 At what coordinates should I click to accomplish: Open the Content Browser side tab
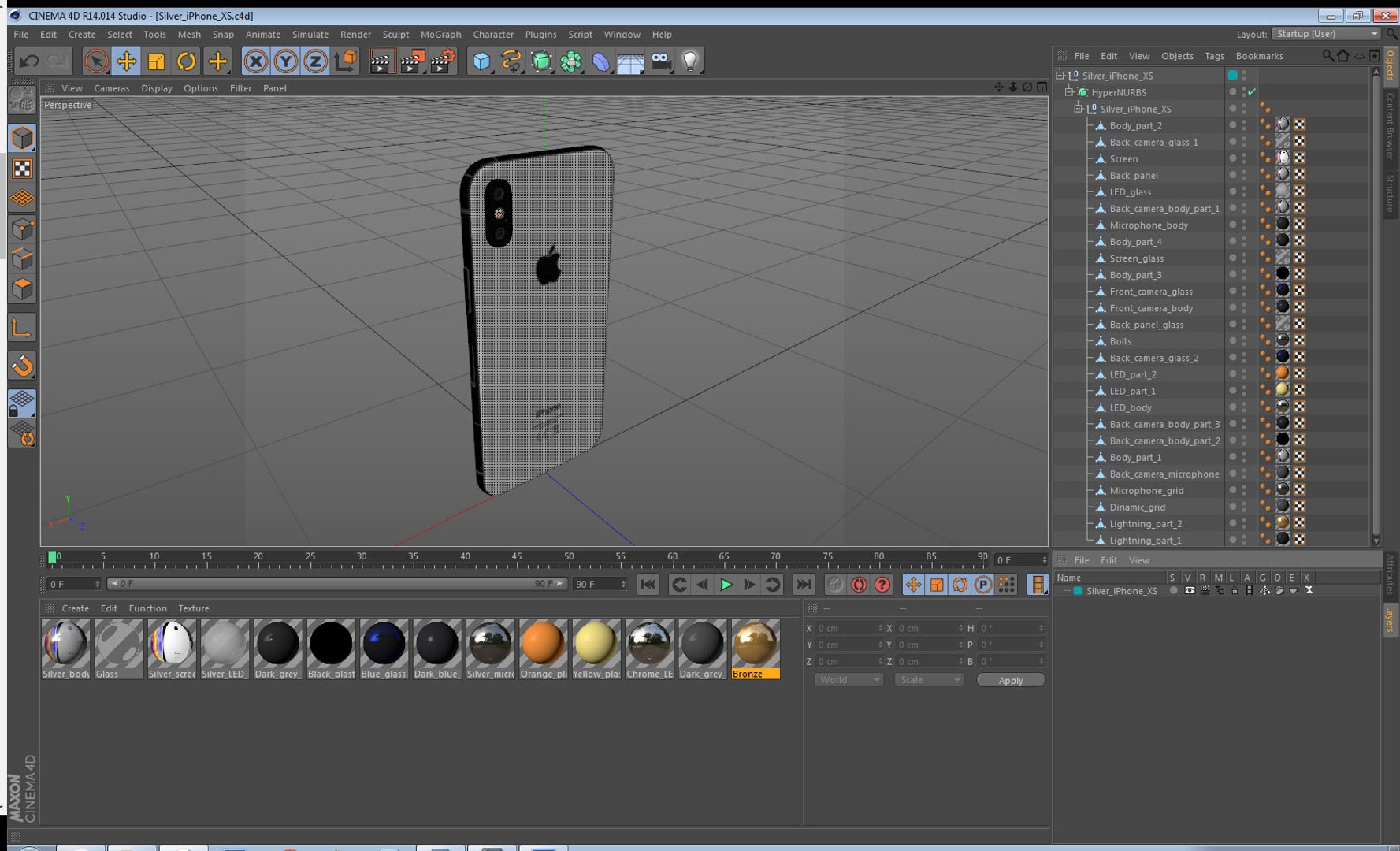tap(1391, 125)
